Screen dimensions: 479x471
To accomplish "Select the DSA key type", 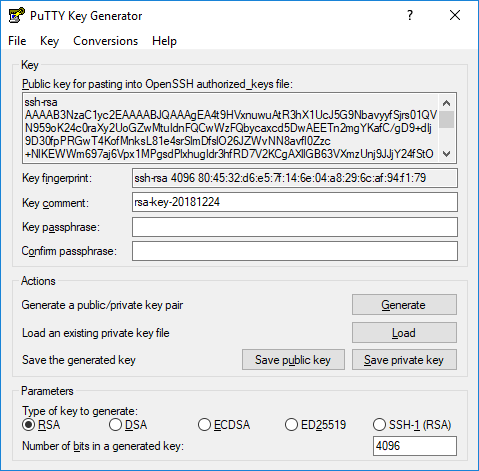I will (128, 425).
